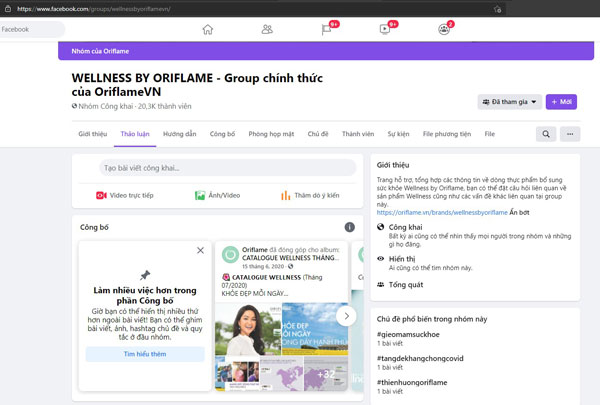Screen dimensions: 600x405
Task: Open the group's three-dots more menu
Action: 570,134
